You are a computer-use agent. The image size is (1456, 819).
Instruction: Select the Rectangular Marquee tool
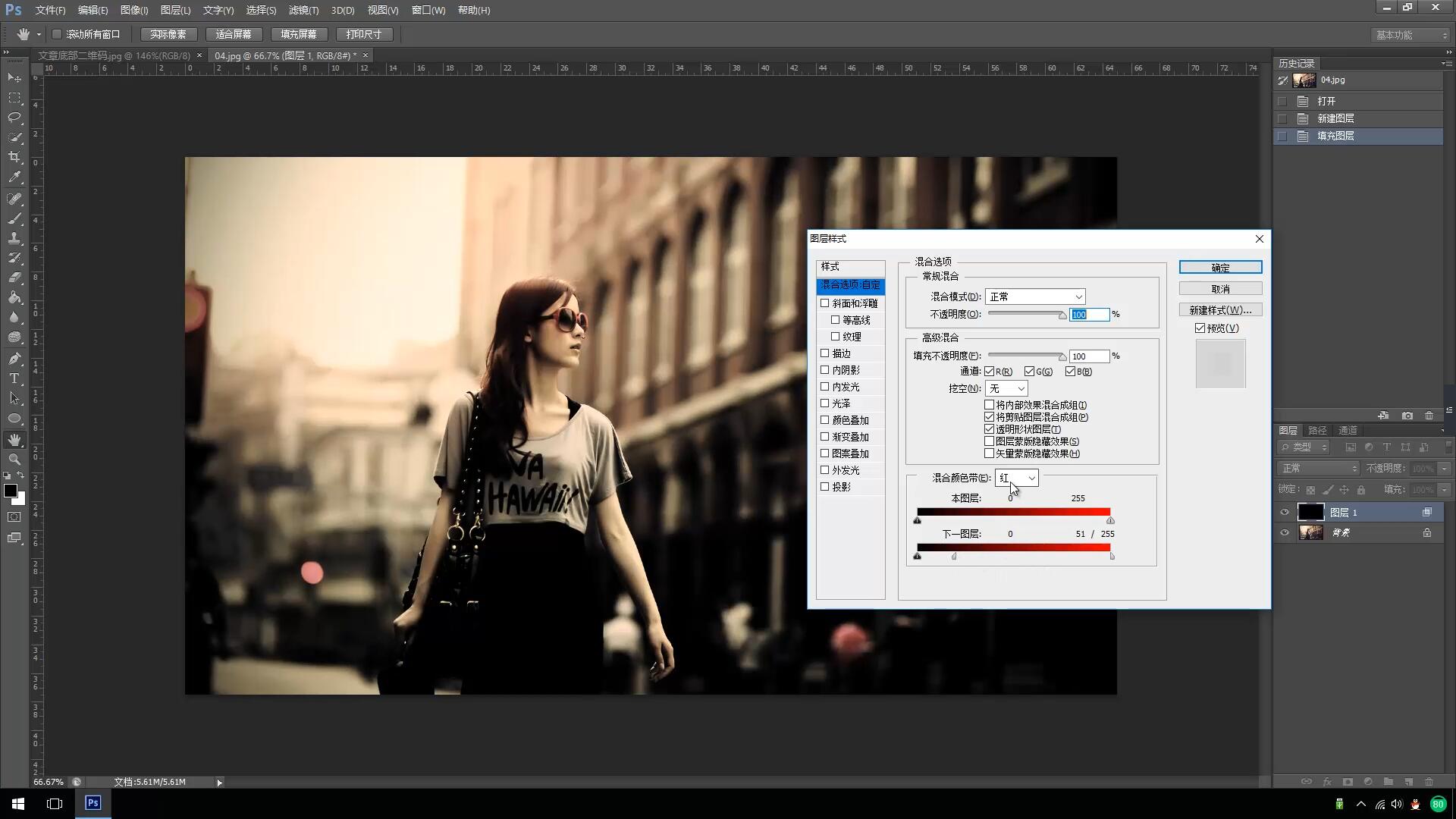coord(14,98)
